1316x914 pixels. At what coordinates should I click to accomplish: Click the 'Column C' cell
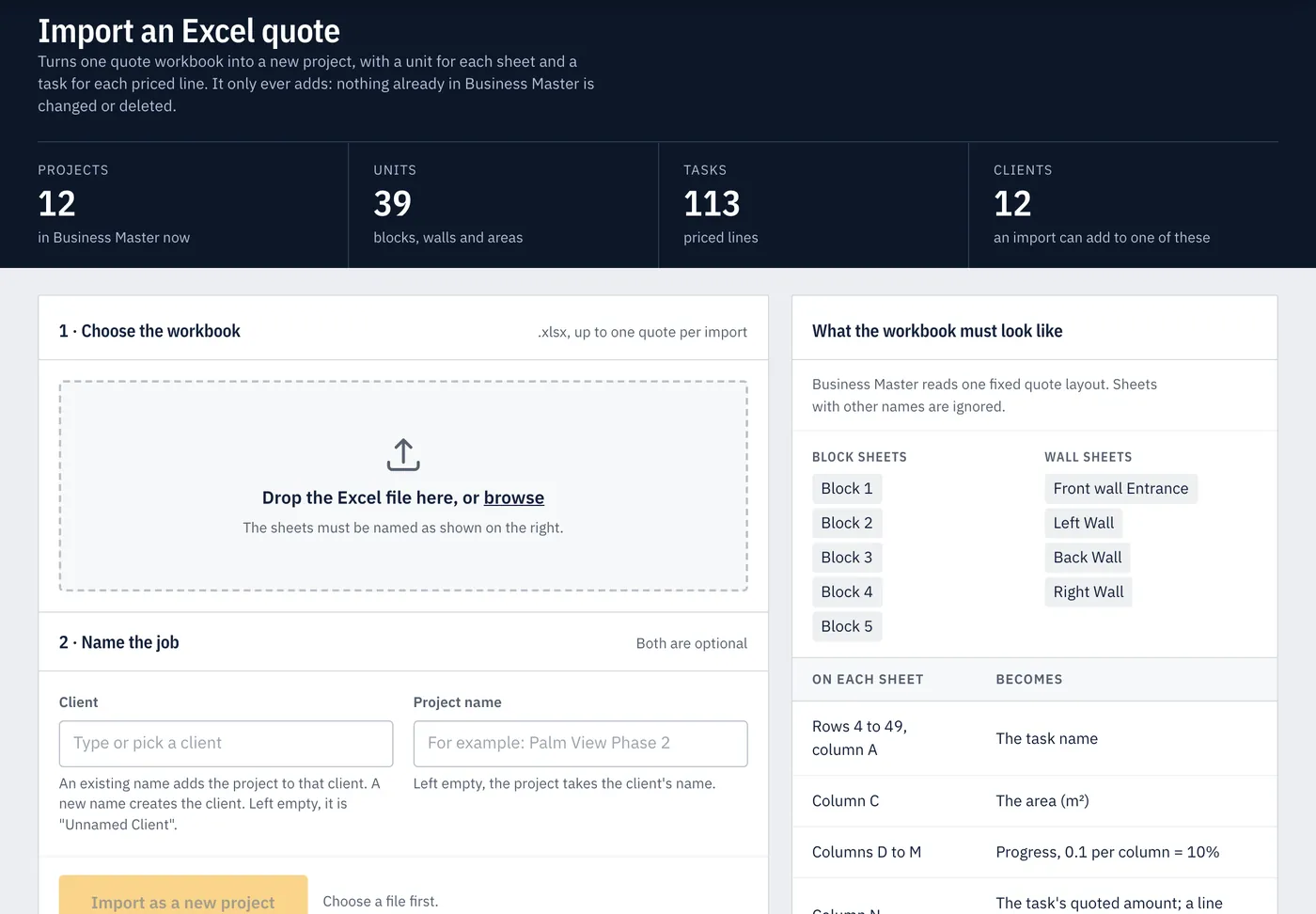[x=845, y=801]
